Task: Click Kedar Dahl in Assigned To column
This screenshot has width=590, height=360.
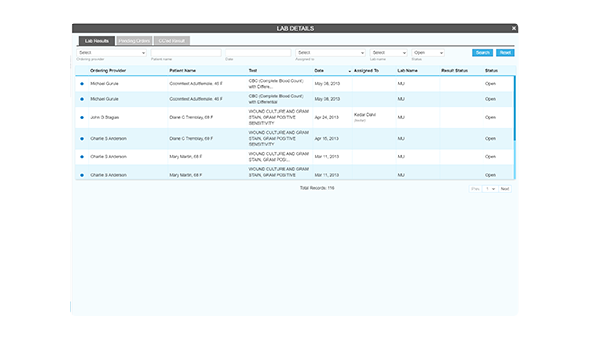Action: 365,115
